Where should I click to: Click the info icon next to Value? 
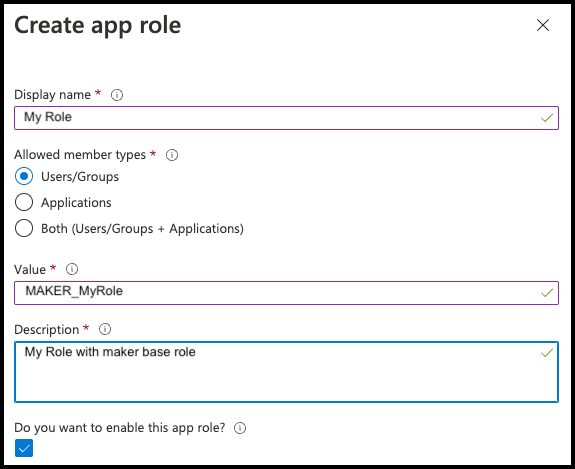[72, 269]
